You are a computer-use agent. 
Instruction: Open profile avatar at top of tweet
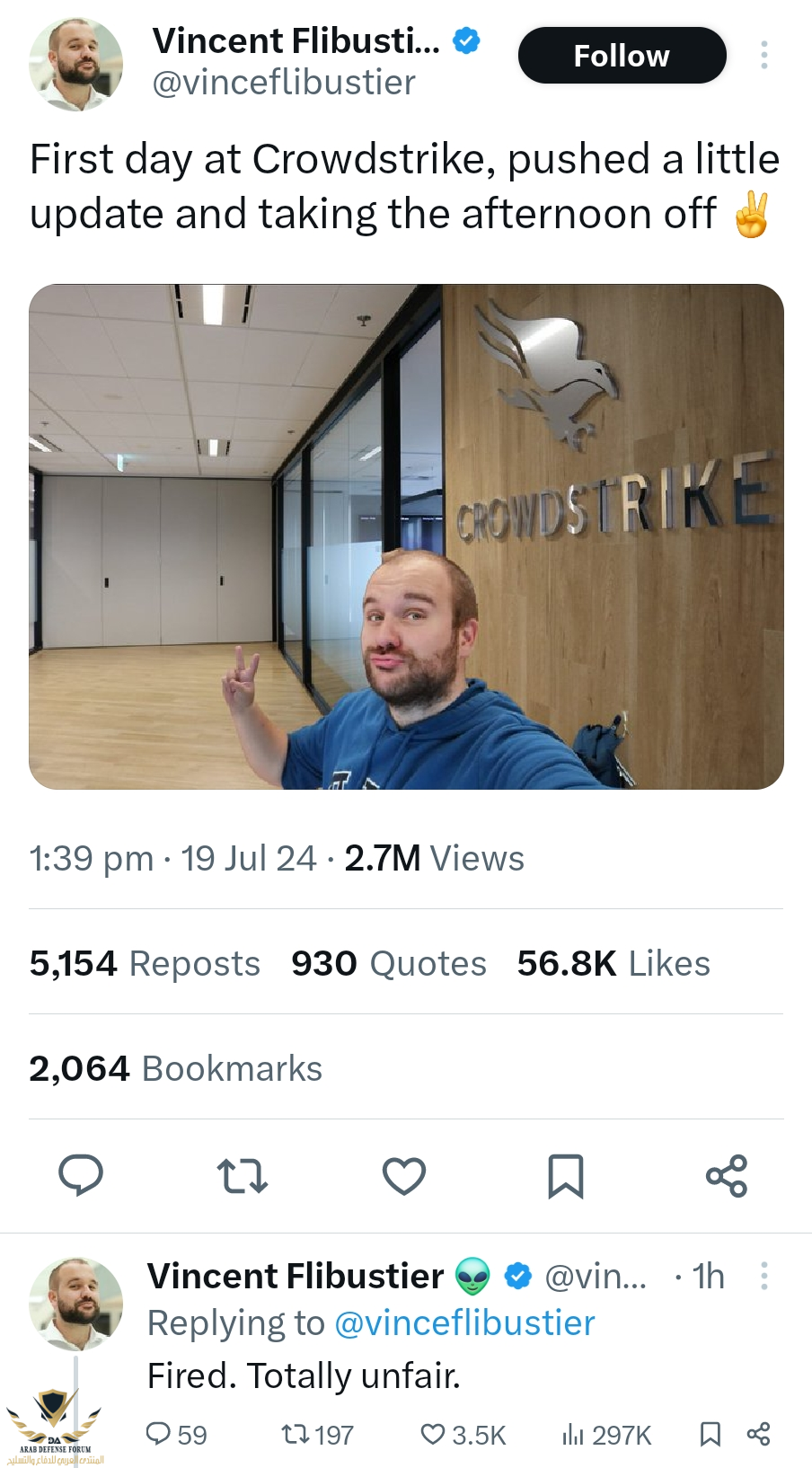(76, 64)
